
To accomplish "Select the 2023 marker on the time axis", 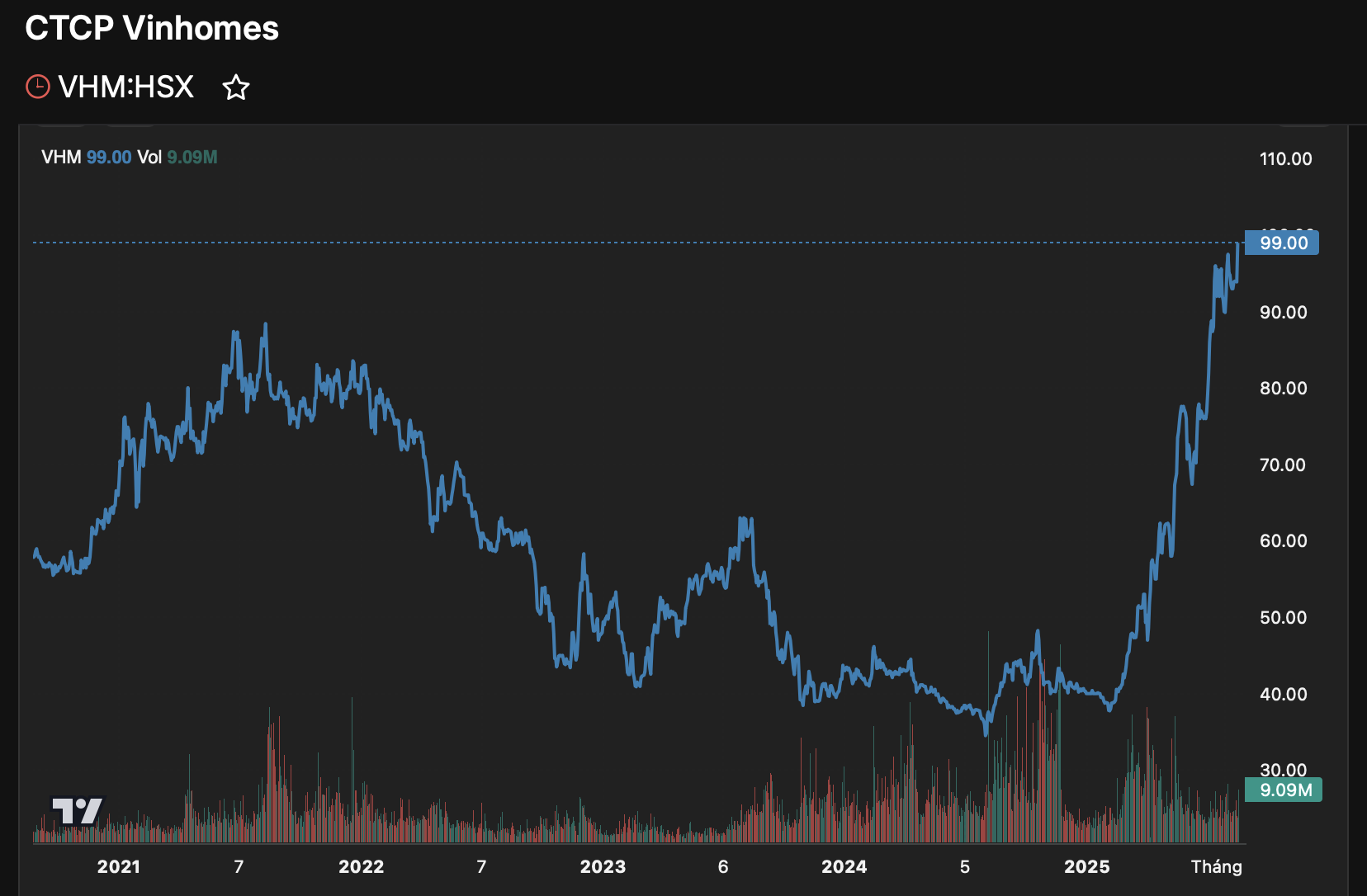I will [603, 866].
